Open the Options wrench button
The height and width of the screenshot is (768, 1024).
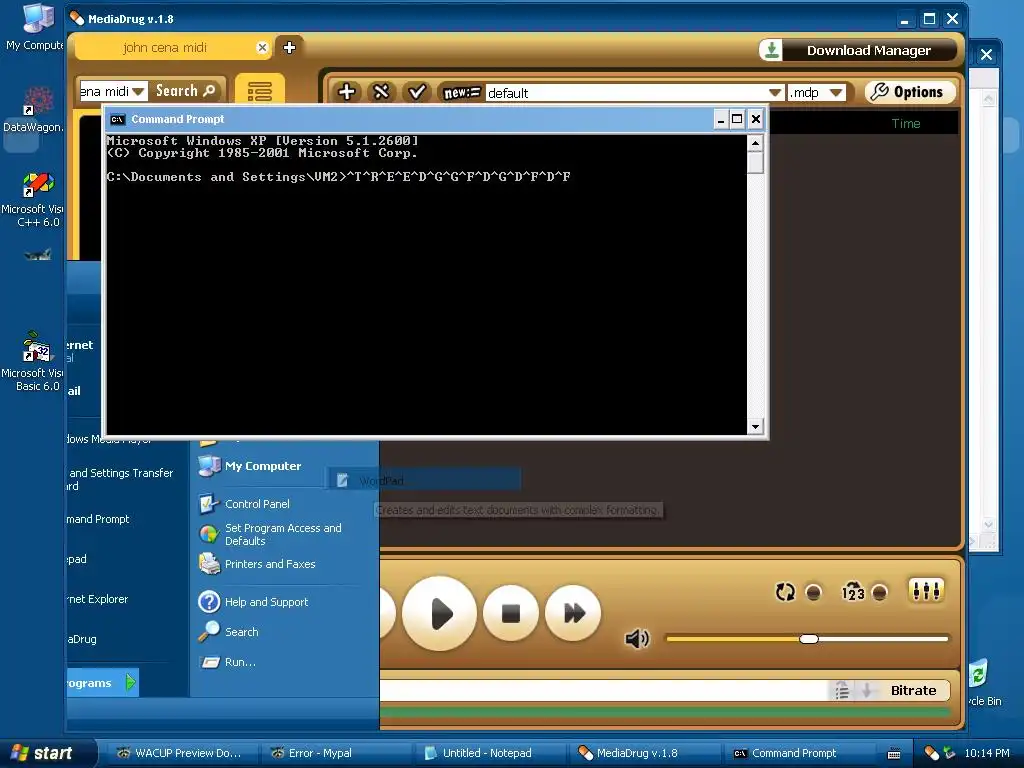point(909,92)
